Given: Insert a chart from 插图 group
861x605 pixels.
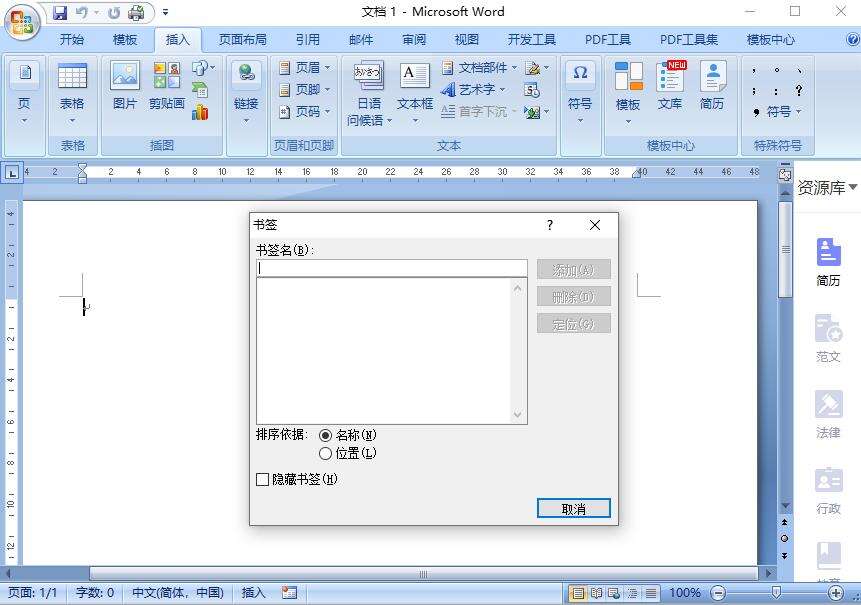Looking at the screenshot, I should click(x=200, y=112).
